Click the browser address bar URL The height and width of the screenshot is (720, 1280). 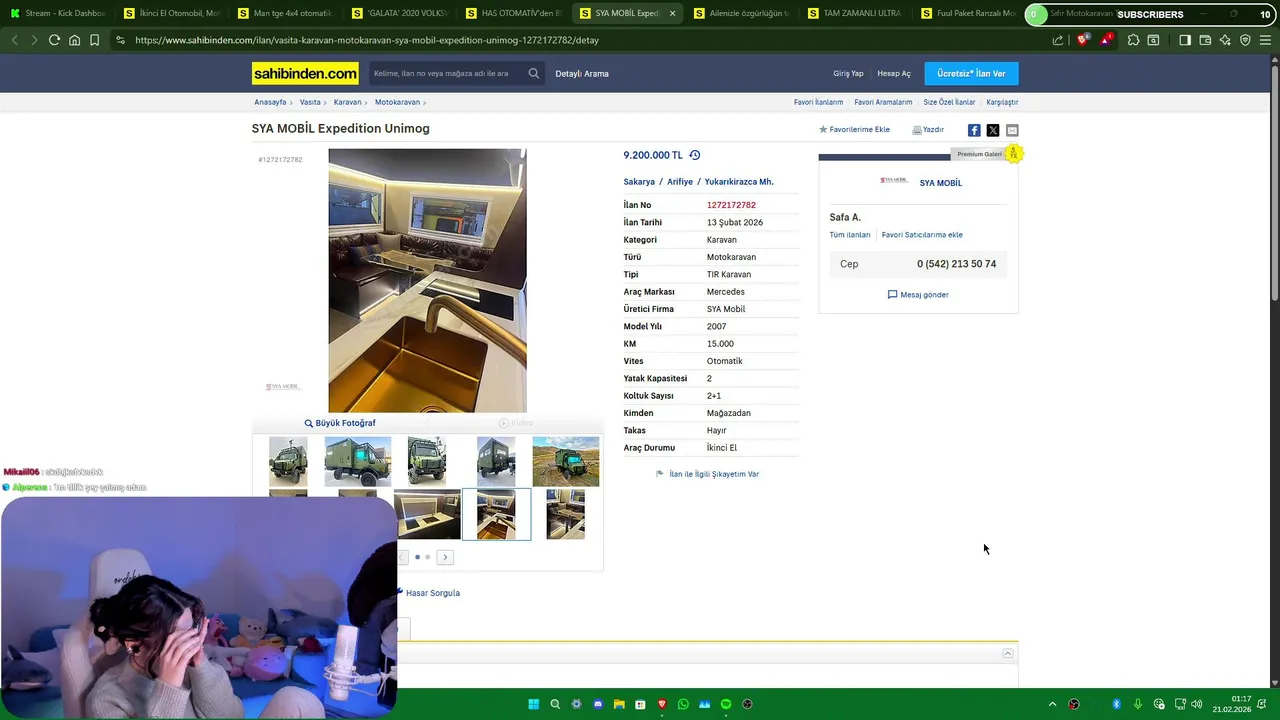(367, 40)
